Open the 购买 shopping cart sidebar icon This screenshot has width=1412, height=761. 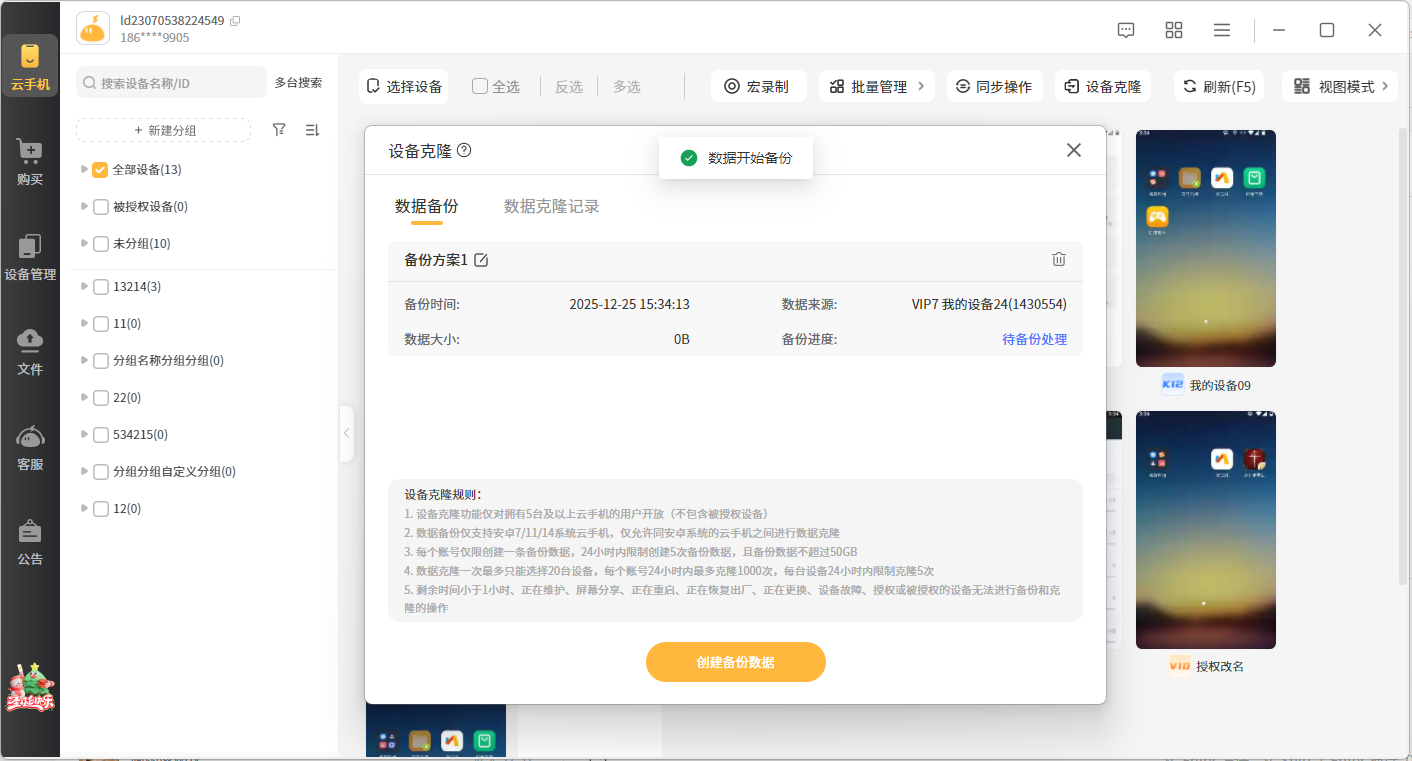(30, 161)
